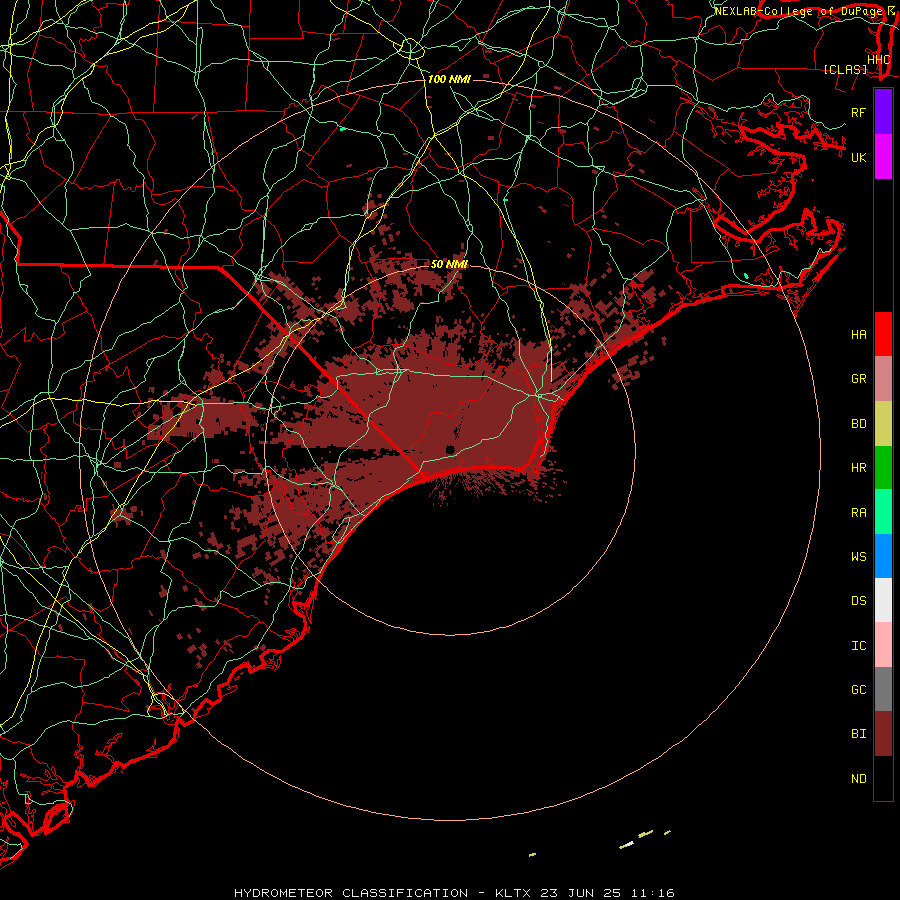Viewport: 900px width, 900px height.
Task: Click the [CLAS] legend header text
Action: [x=845, y=70]
